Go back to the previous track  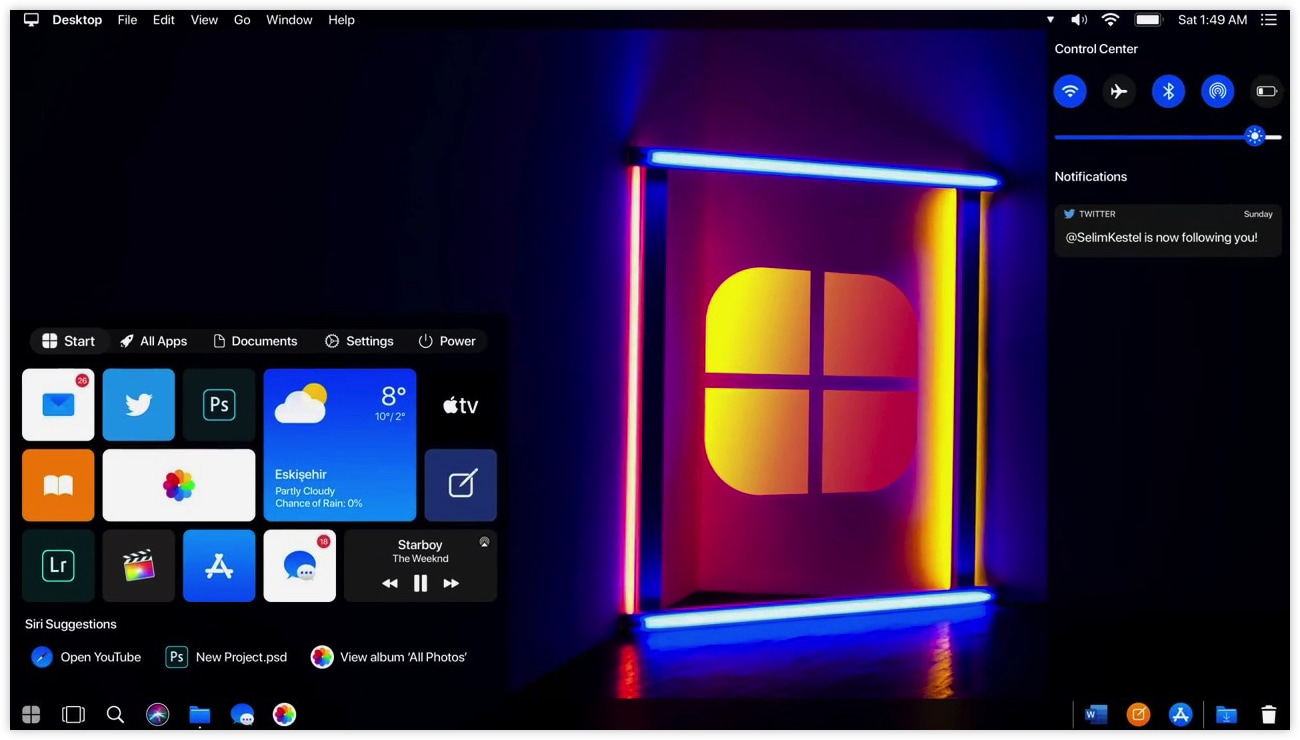pyautogui.click(x=390, y=583)
